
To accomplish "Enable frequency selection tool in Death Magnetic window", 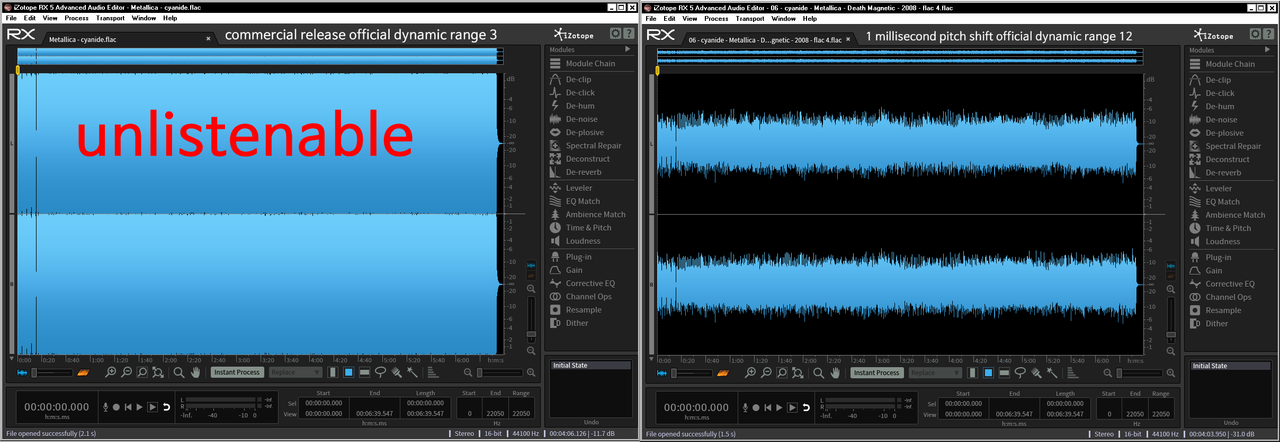I will click(1004, 372).
